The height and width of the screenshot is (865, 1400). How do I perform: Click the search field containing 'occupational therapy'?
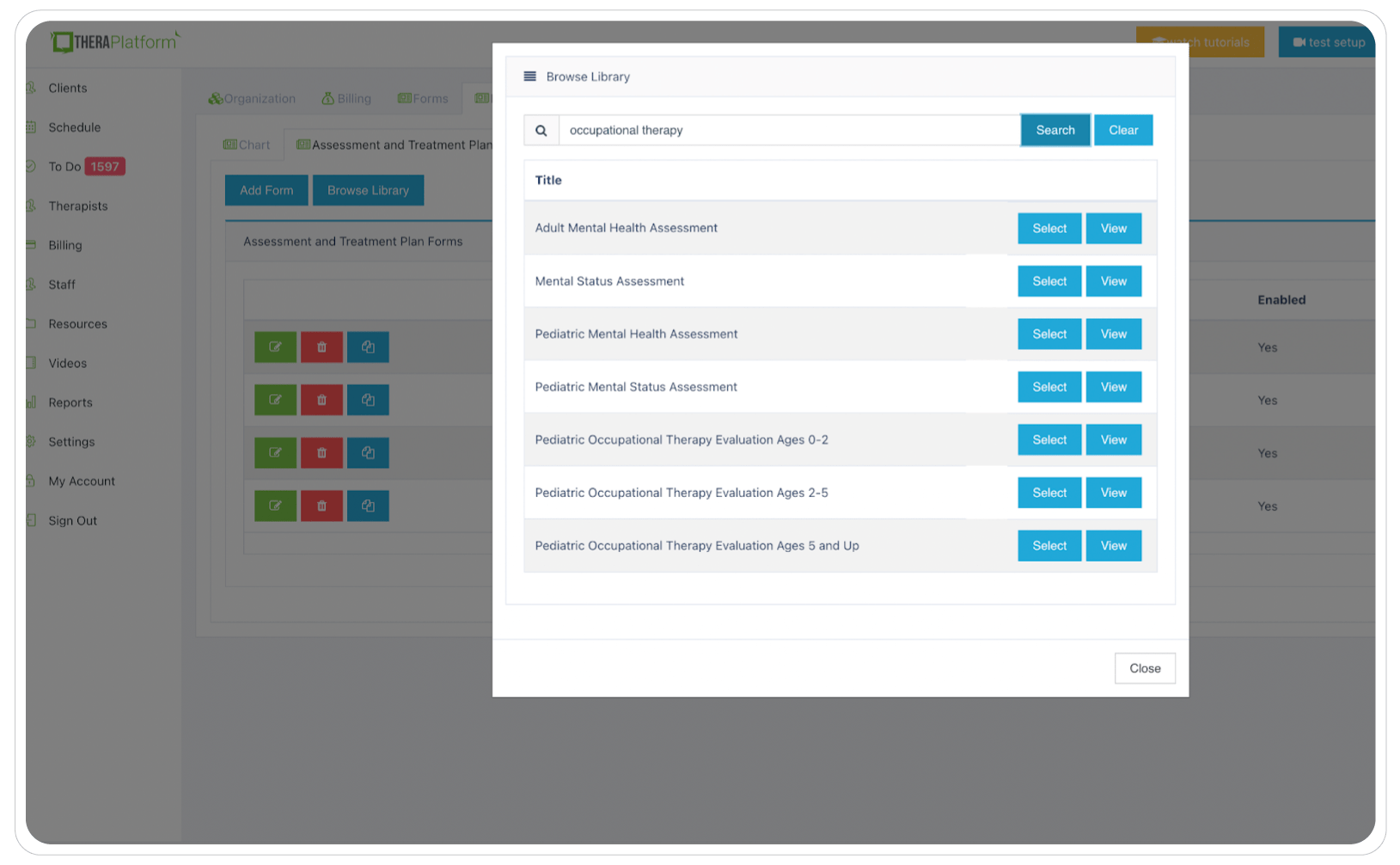pyautogui.click(x=790, y=131)
